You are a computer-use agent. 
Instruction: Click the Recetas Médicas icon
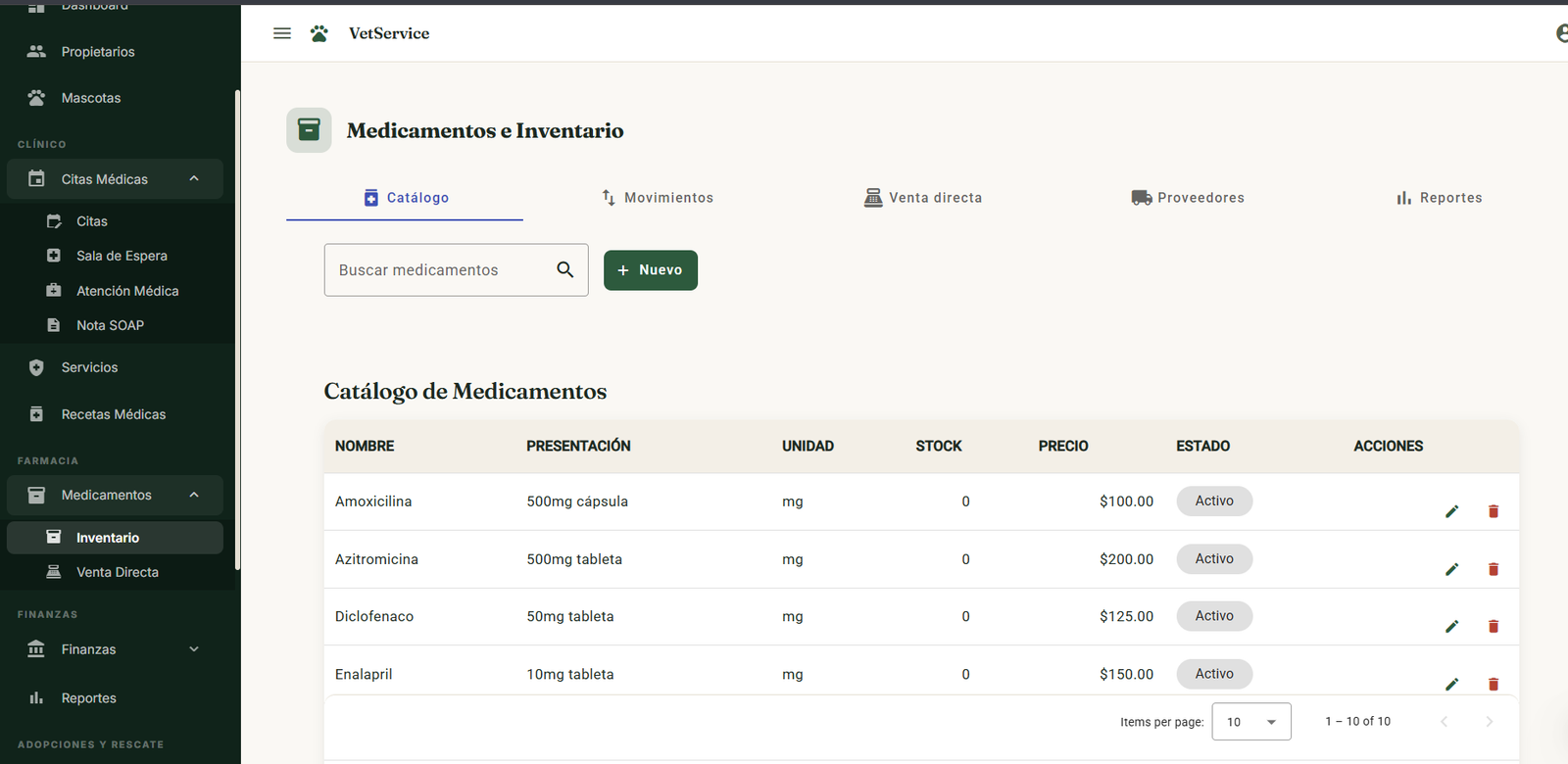tap(36, 414)
